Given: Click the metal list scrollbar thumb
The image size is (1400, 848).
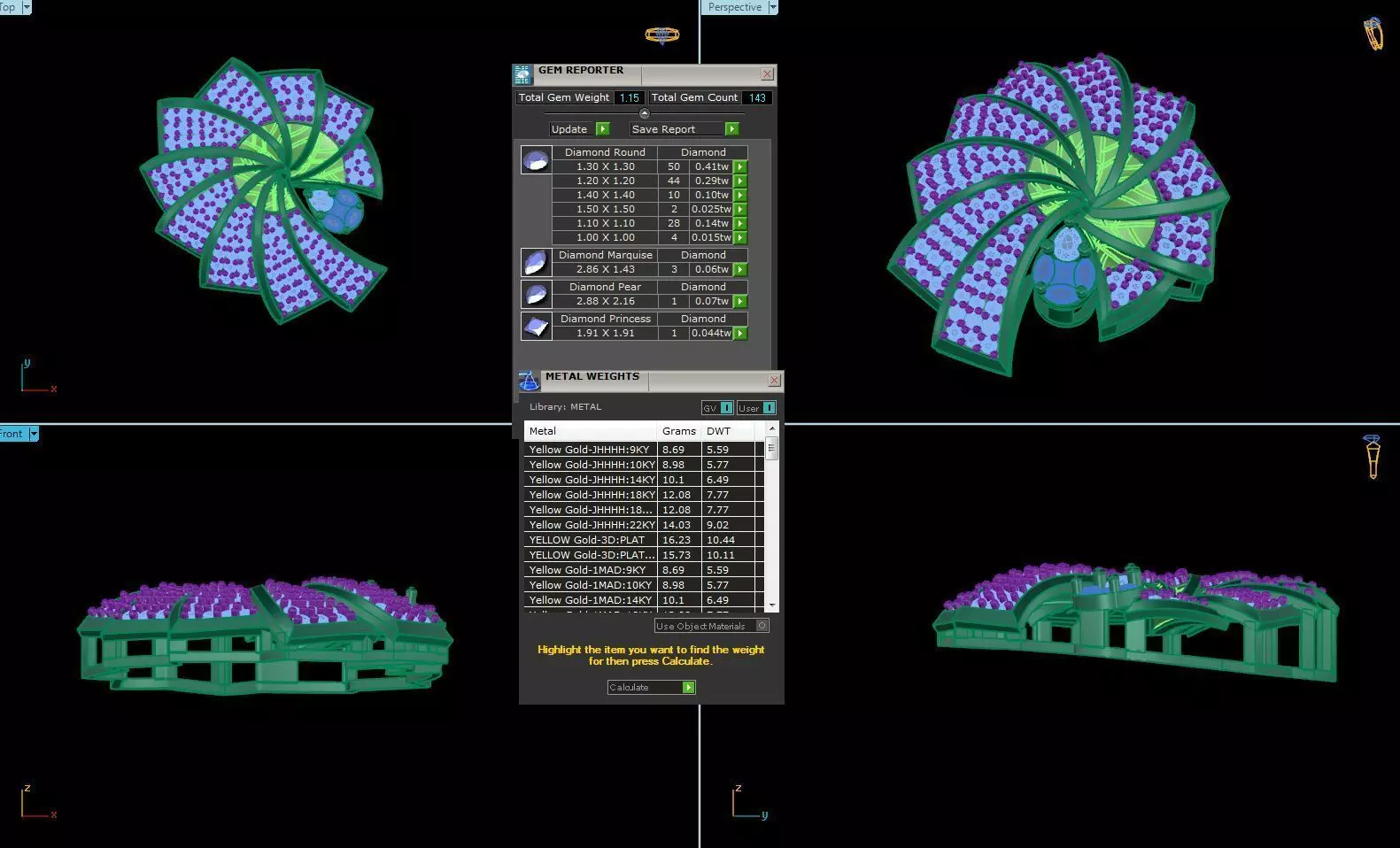Looking at the screenshot, I should coord(771,448).
